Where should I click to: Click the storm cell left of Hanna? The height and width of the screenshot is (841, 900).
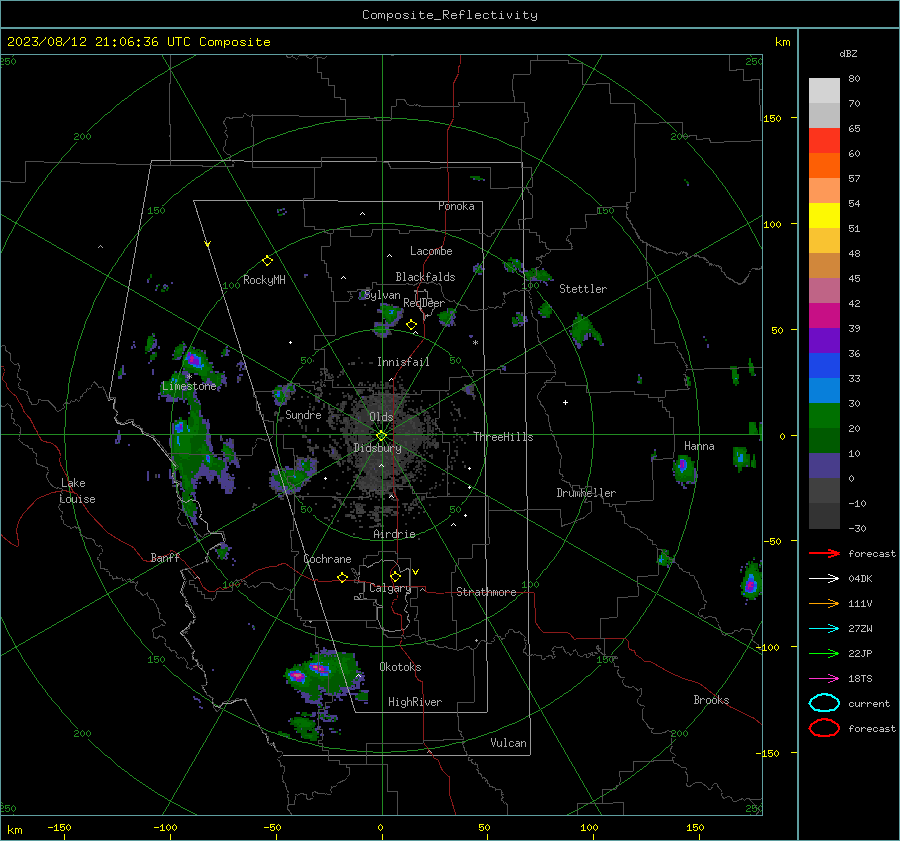click(684, 468)
